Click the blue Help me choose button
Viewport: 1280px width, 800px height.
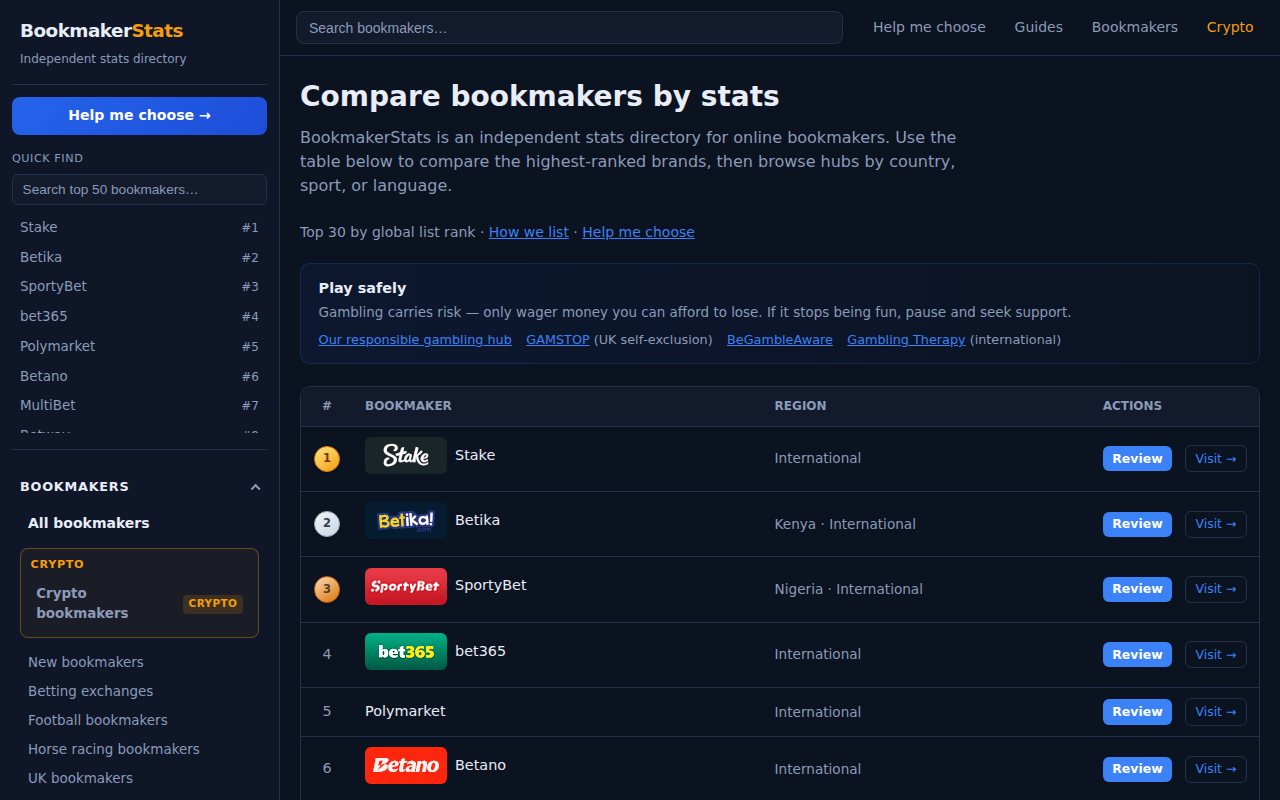point(139,115)
